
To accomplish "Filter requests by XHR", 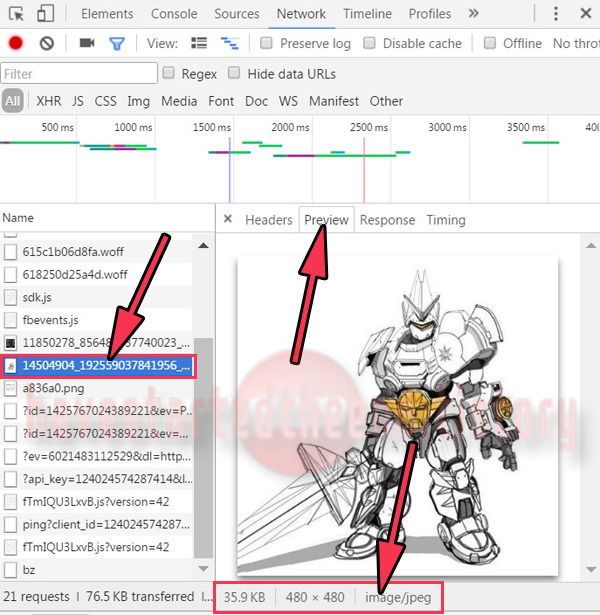I will pyautogui.click(x=49, y=101).
